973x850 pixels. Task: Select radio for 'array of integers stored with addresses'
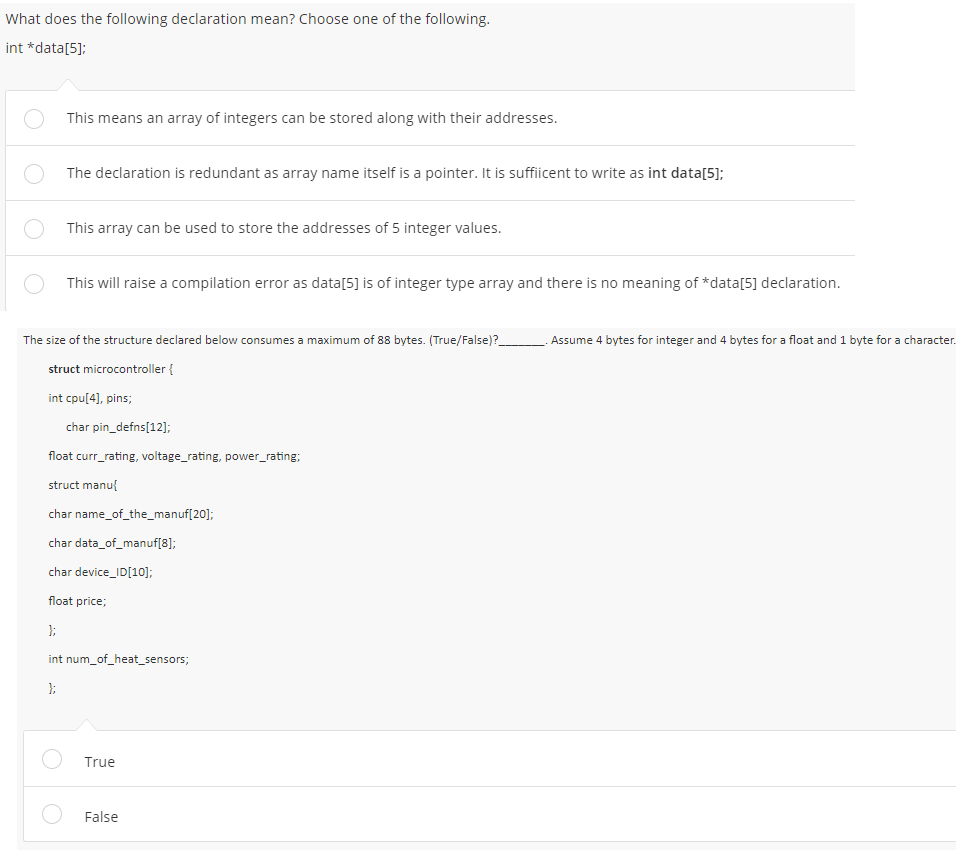point(34,119)
